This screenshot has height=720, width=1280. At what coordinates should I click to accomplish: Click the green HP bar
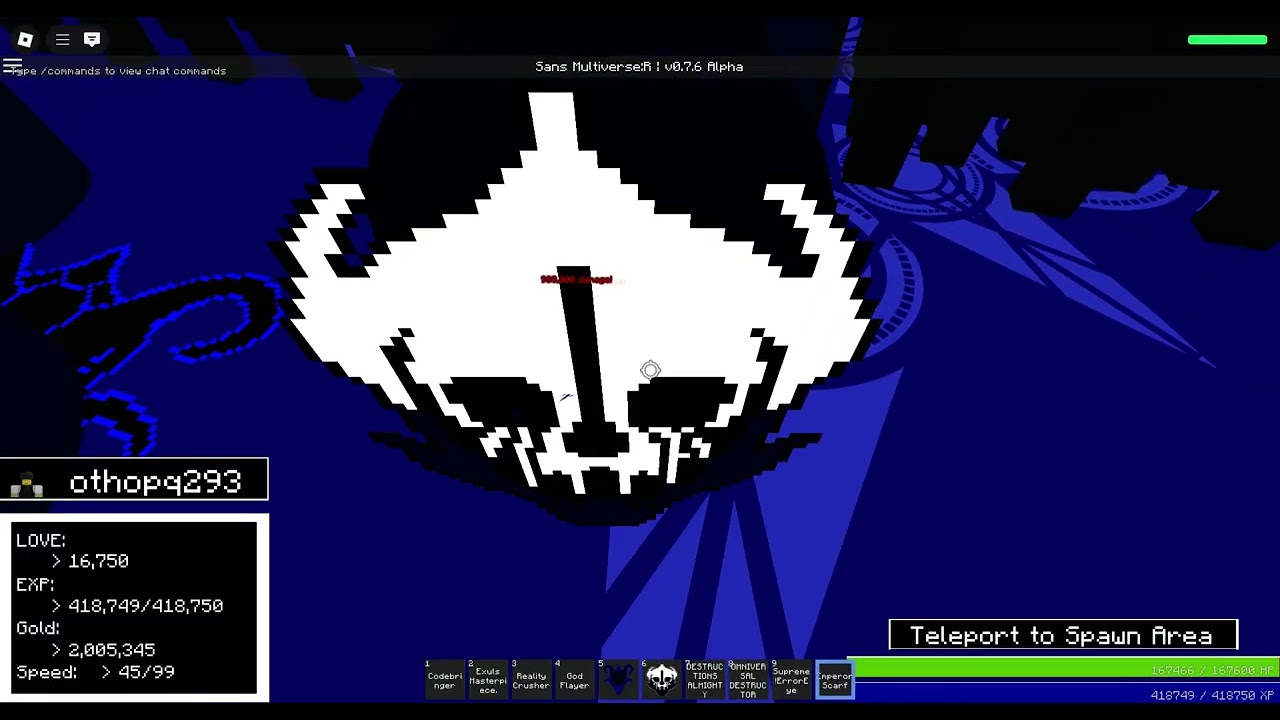[1063, 670]
